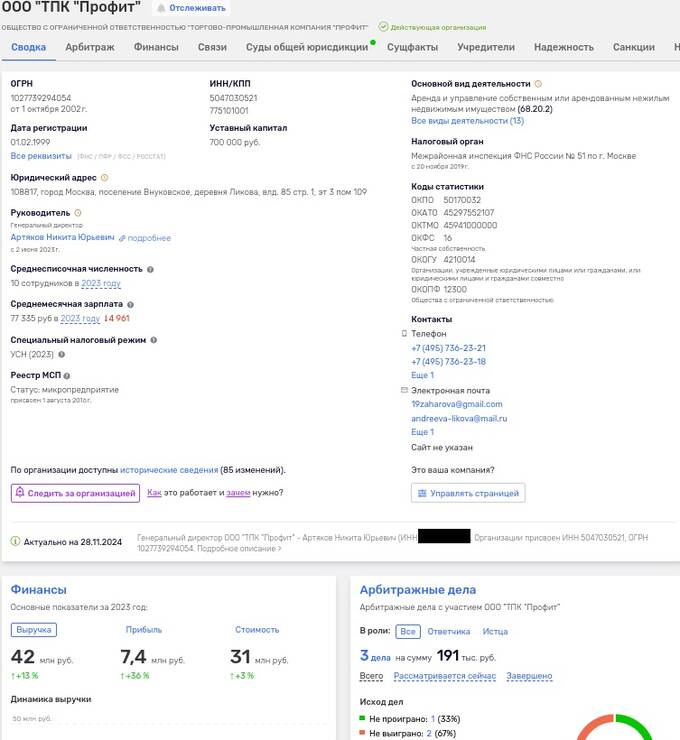This screenshot has width=680, height=740.
Task: Select the Все role filter
Action: pos(408,631)
